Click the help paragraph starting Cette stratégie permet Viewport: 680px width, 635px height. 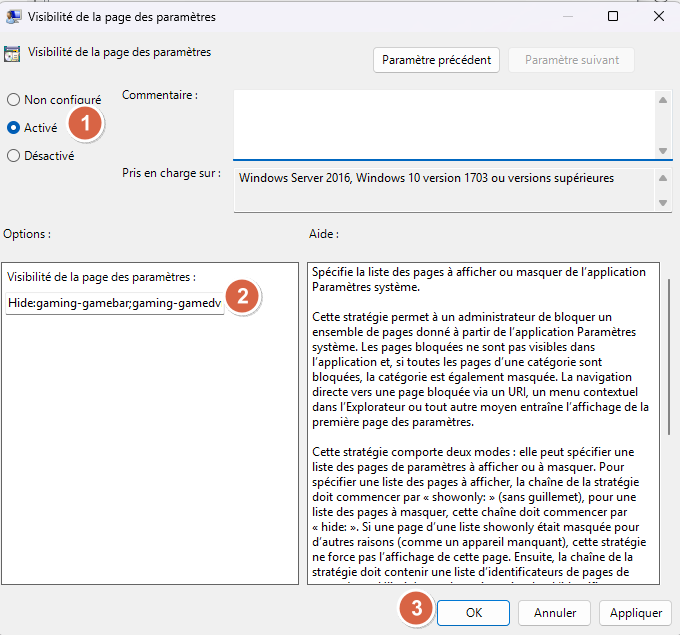481,370
